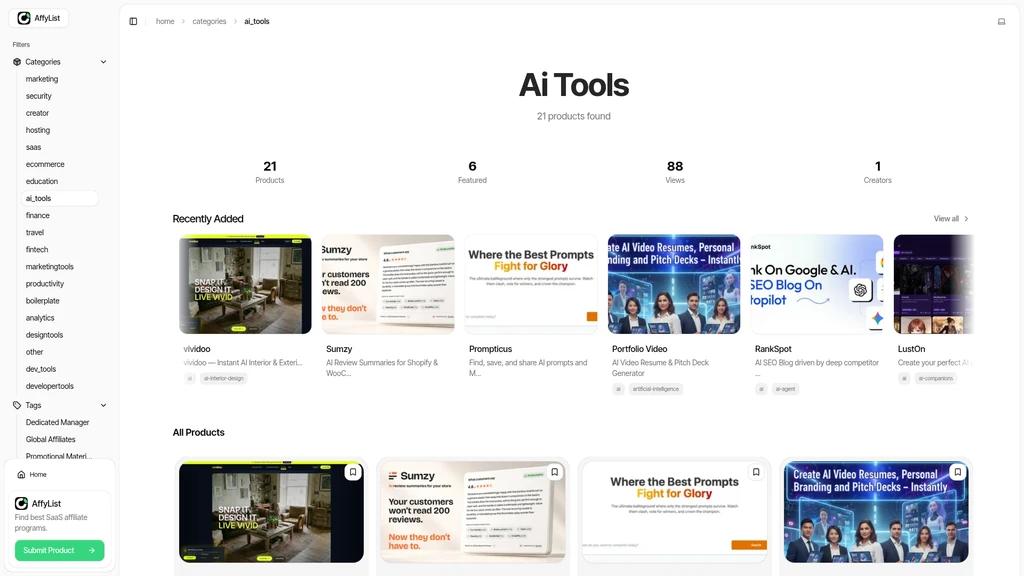Click the Home house icon

(x=22, y=475)
